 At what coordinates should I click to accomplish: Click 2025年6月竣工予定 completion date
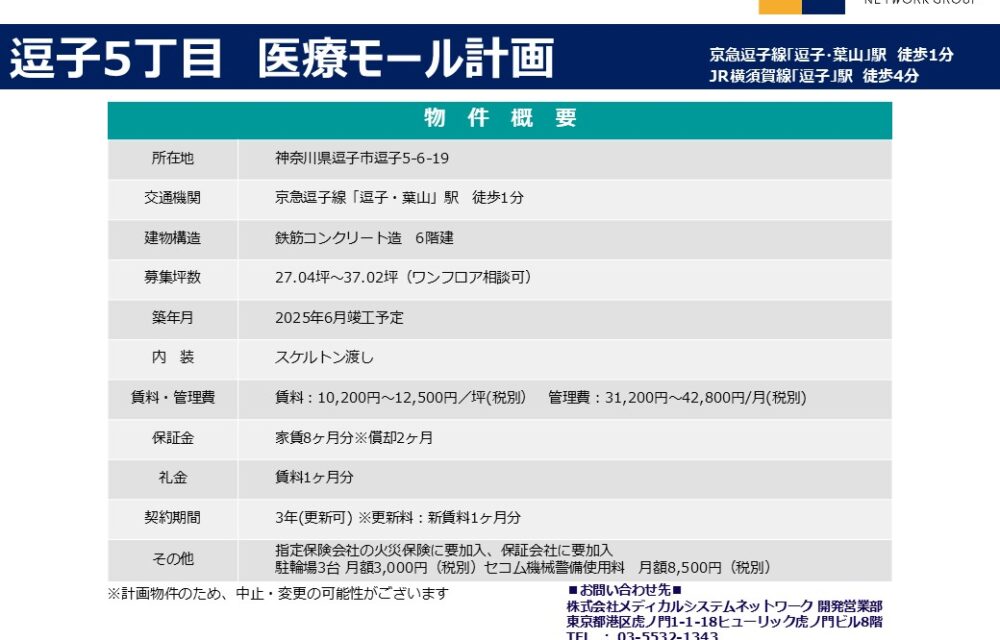click(x=339, y=318)
